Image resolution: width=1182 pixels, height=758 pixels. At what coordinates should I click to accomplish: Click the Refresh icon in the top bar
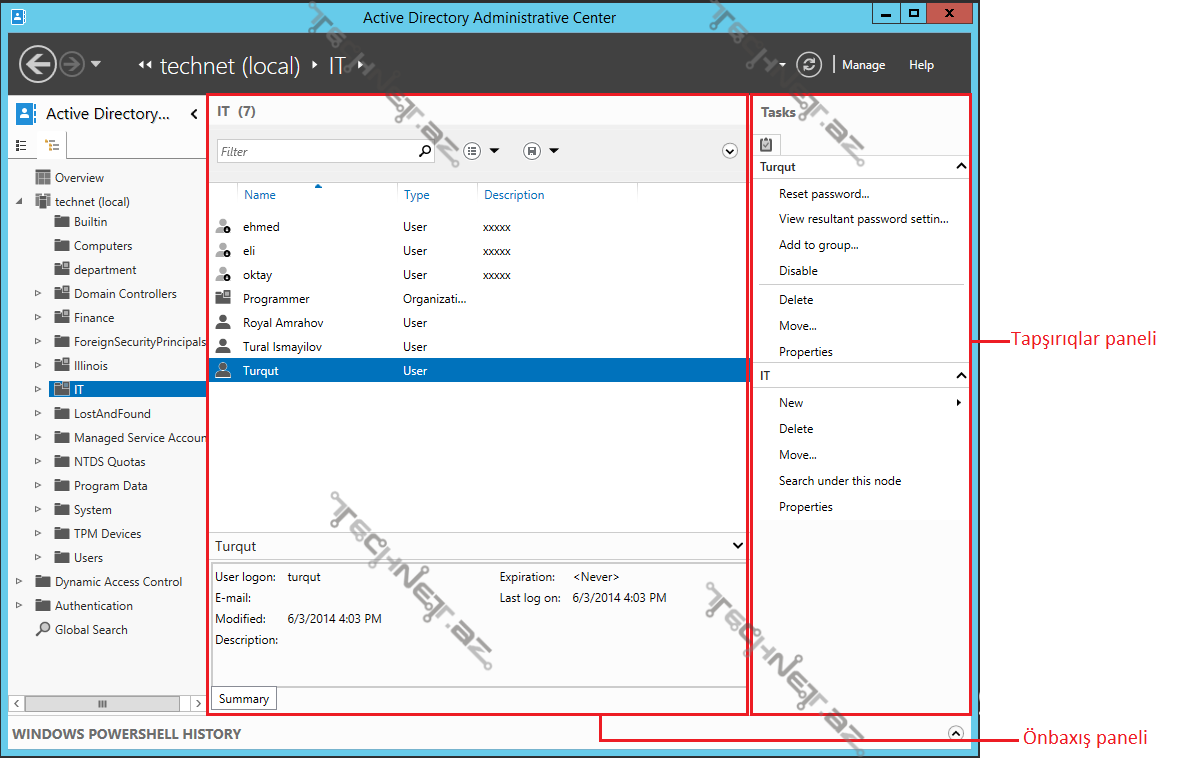810,62
